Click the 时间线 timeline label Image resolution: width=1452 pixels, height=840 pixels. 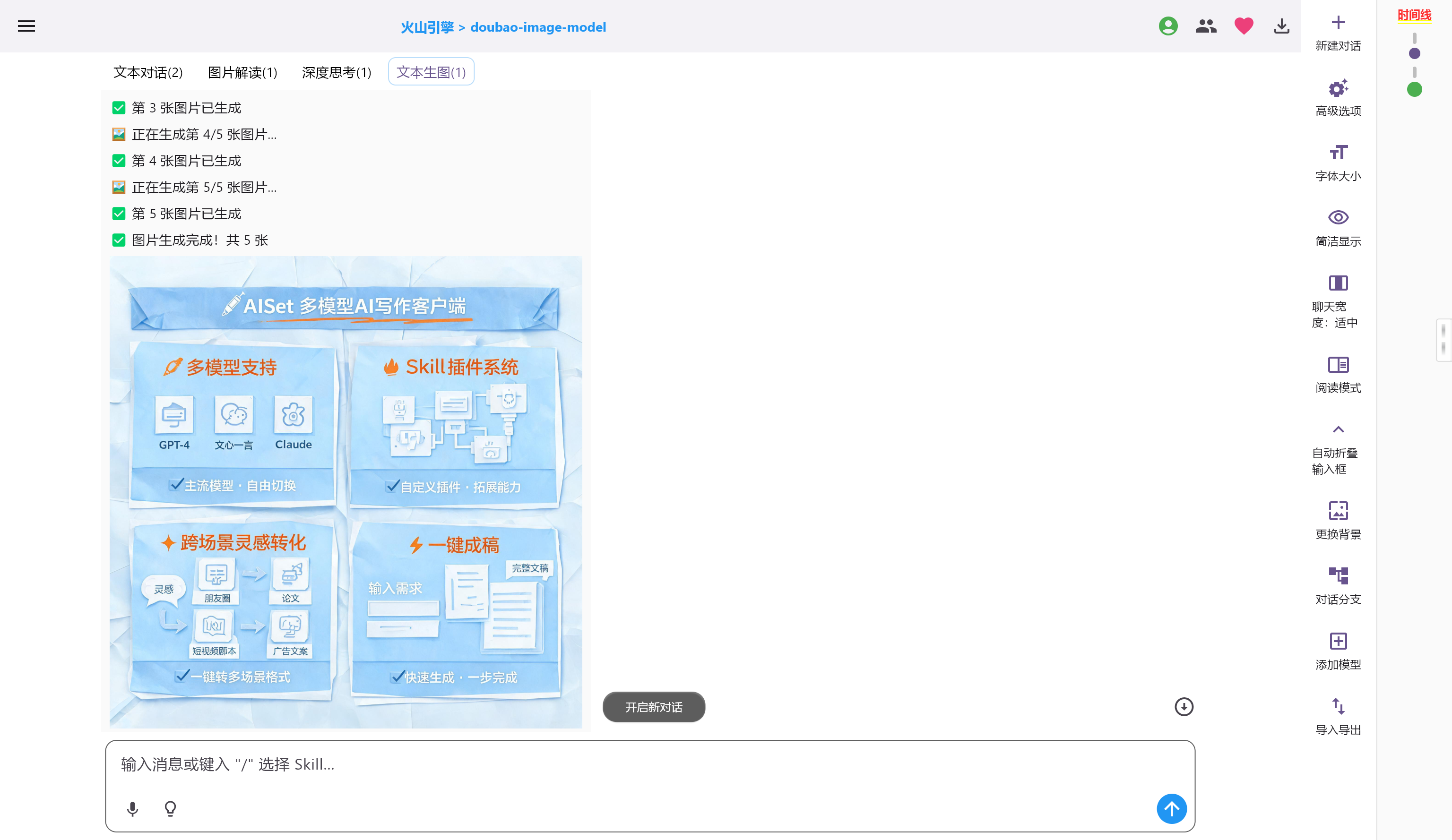click(x=1414, y=15)
